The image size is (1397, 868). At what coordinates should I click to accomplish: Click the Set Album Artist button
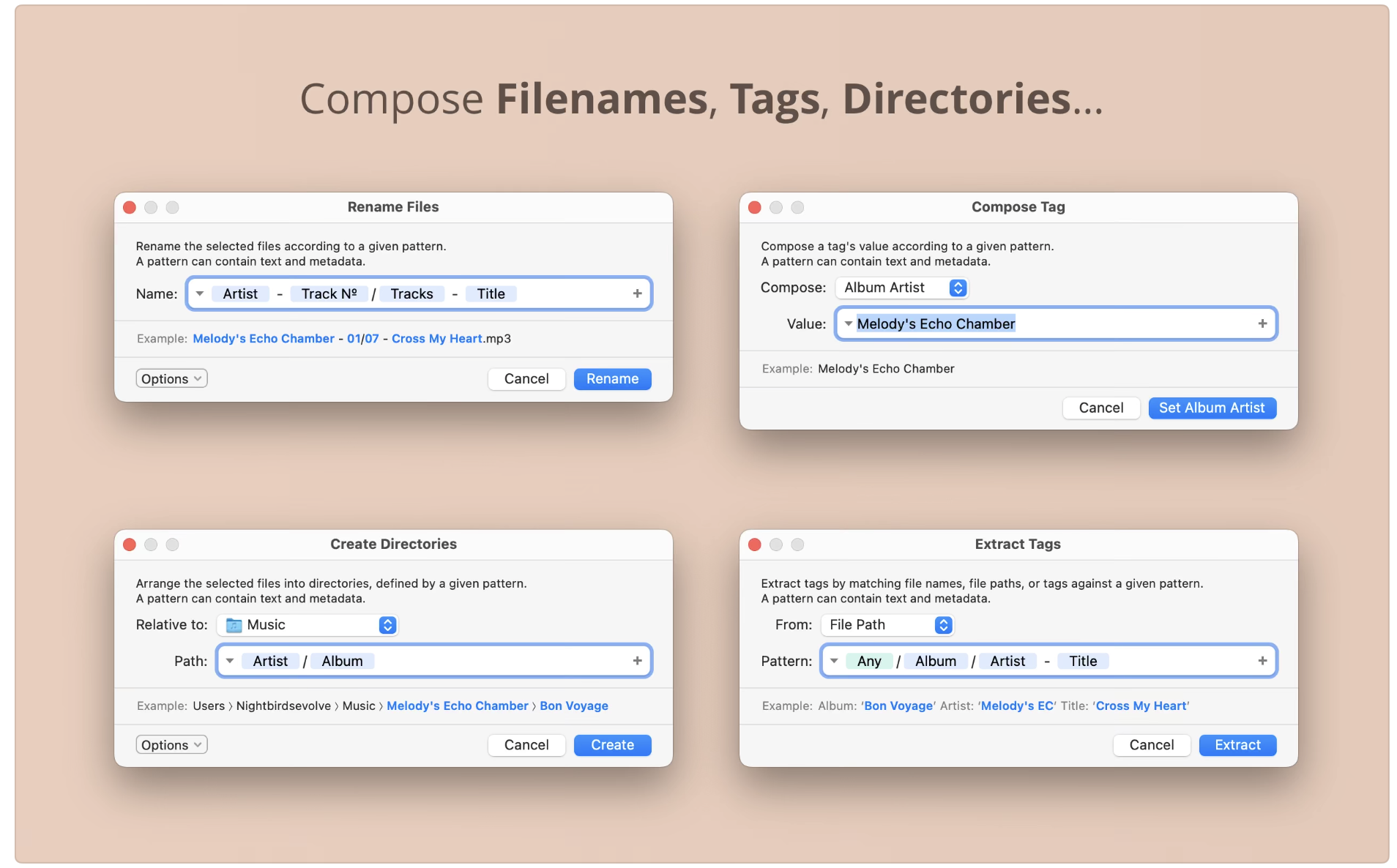[x=1211, y=408]
